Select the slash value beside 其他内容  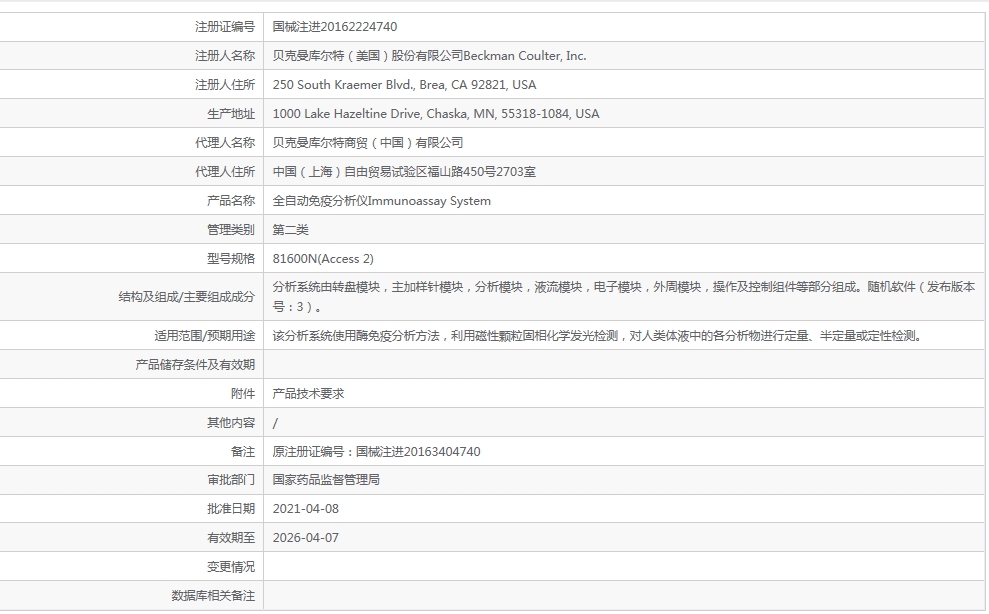tap(275, 423)
